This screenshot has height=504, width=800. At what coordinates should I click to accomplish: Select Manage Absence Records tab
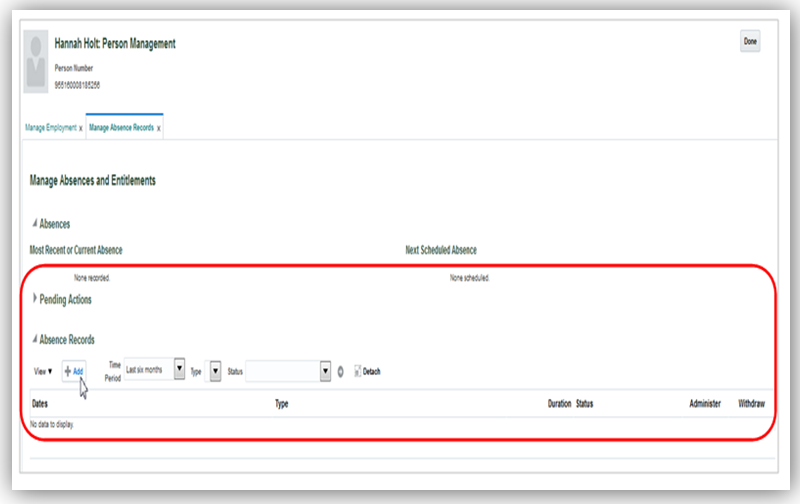point(121,128)
